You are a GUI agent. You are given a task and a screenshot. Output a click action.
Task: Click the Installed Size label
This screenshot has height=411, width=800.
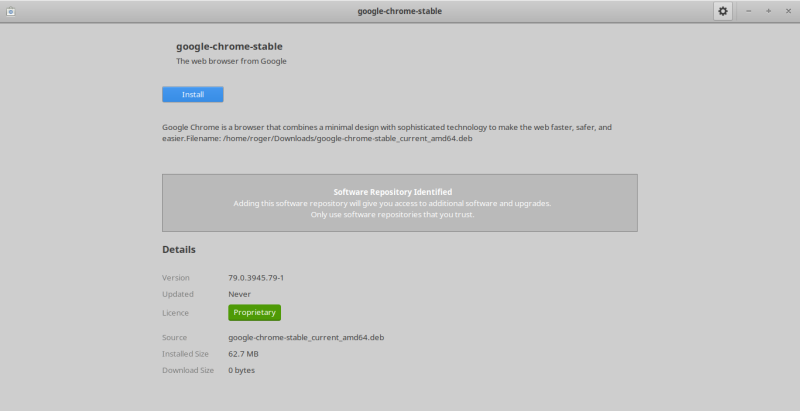[x=185, y=354]
